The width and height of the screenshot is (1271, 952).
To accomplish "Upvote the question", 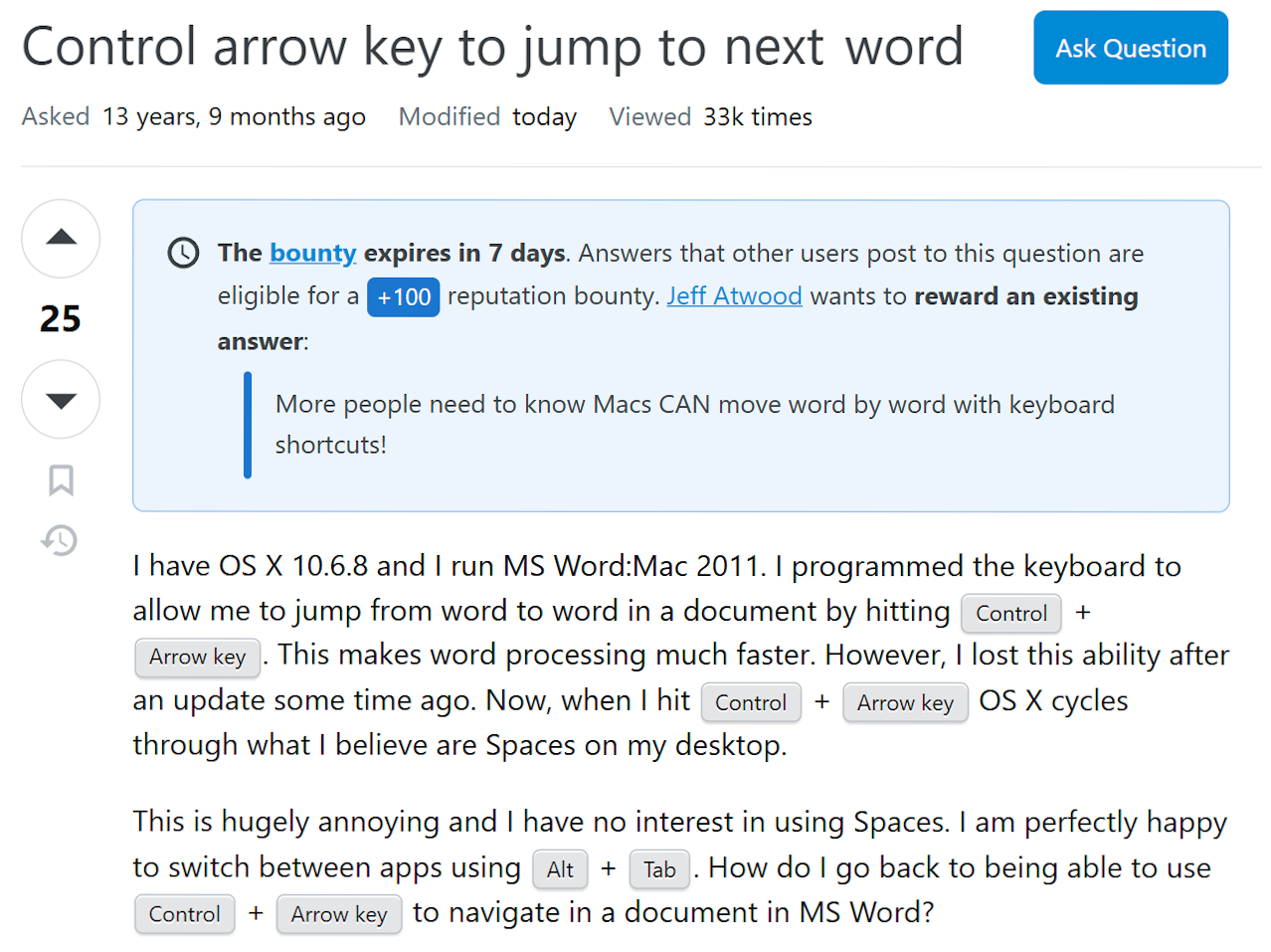I will pyautogui.click(x=61, y=239).
